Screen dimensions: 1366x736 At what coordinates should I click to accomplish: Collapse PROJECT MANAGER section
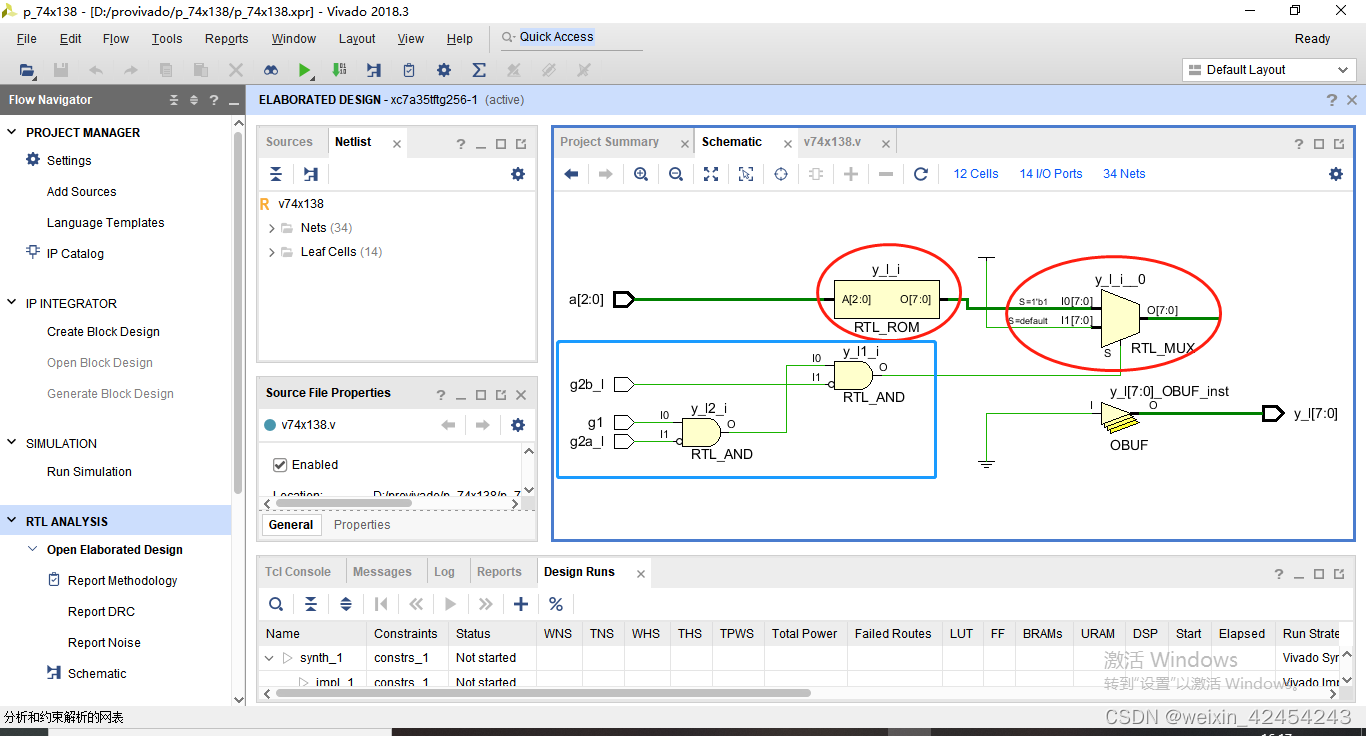[12, 132]
